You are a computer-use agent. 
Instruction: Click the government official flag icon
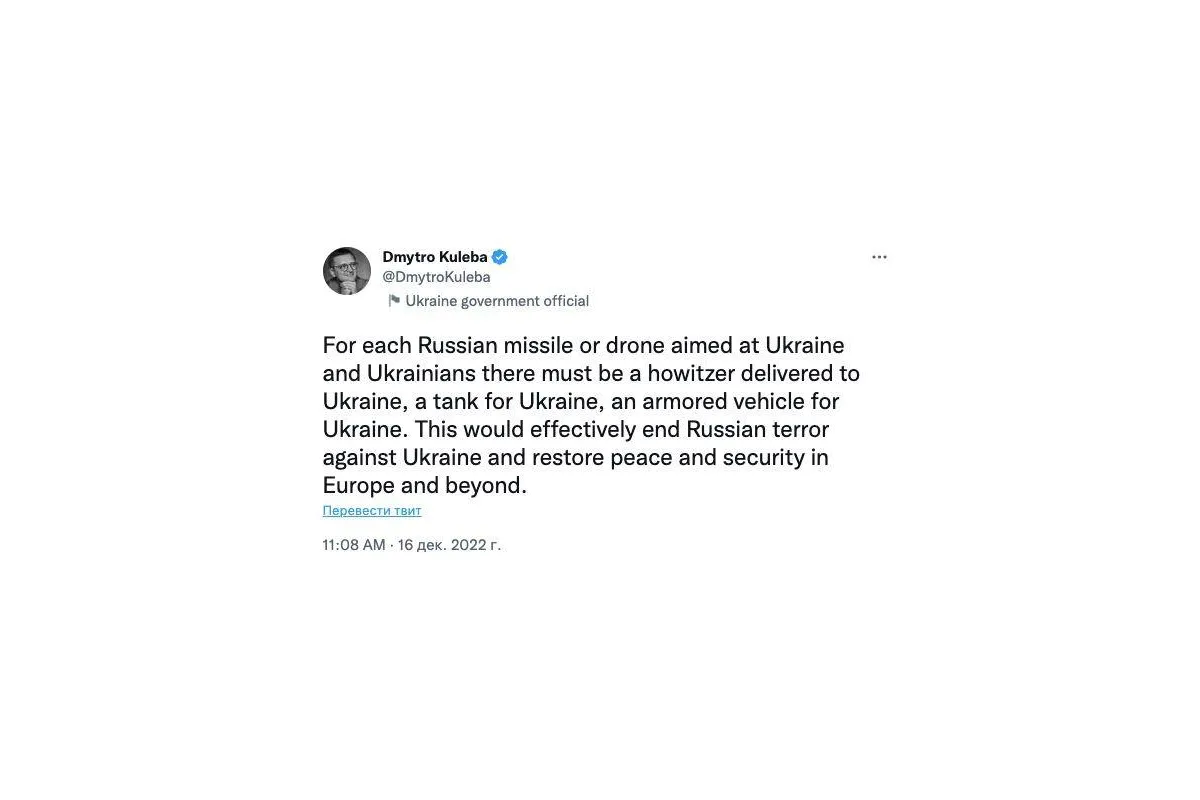(394, 301)
